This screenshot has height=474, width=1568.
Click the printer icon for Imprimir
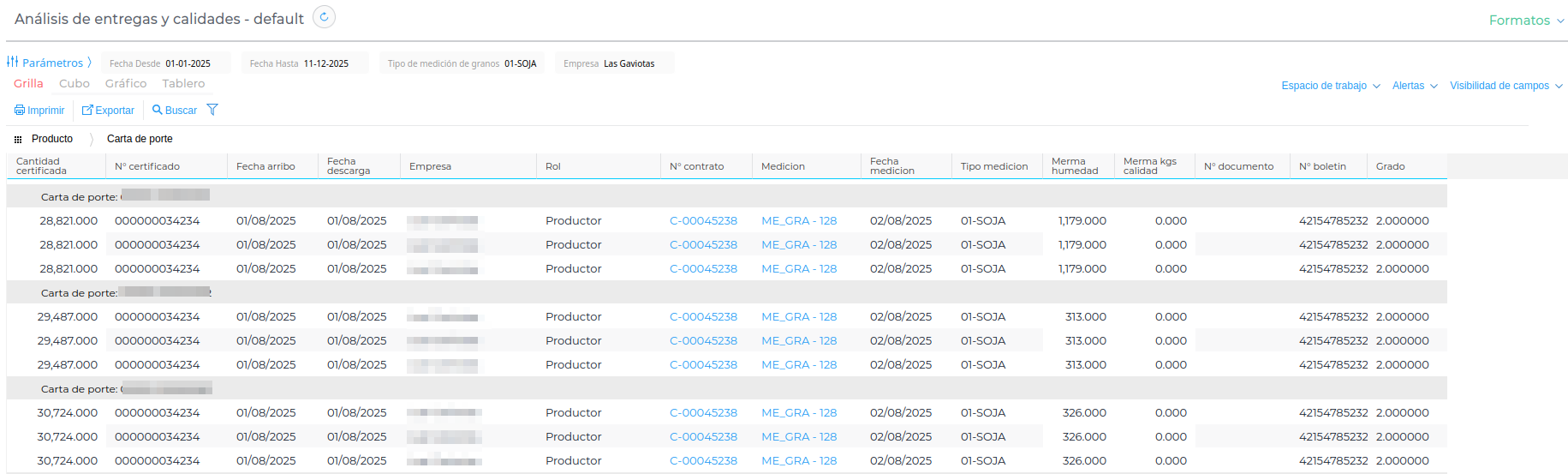pyautogui.click(x=20, y=110)
